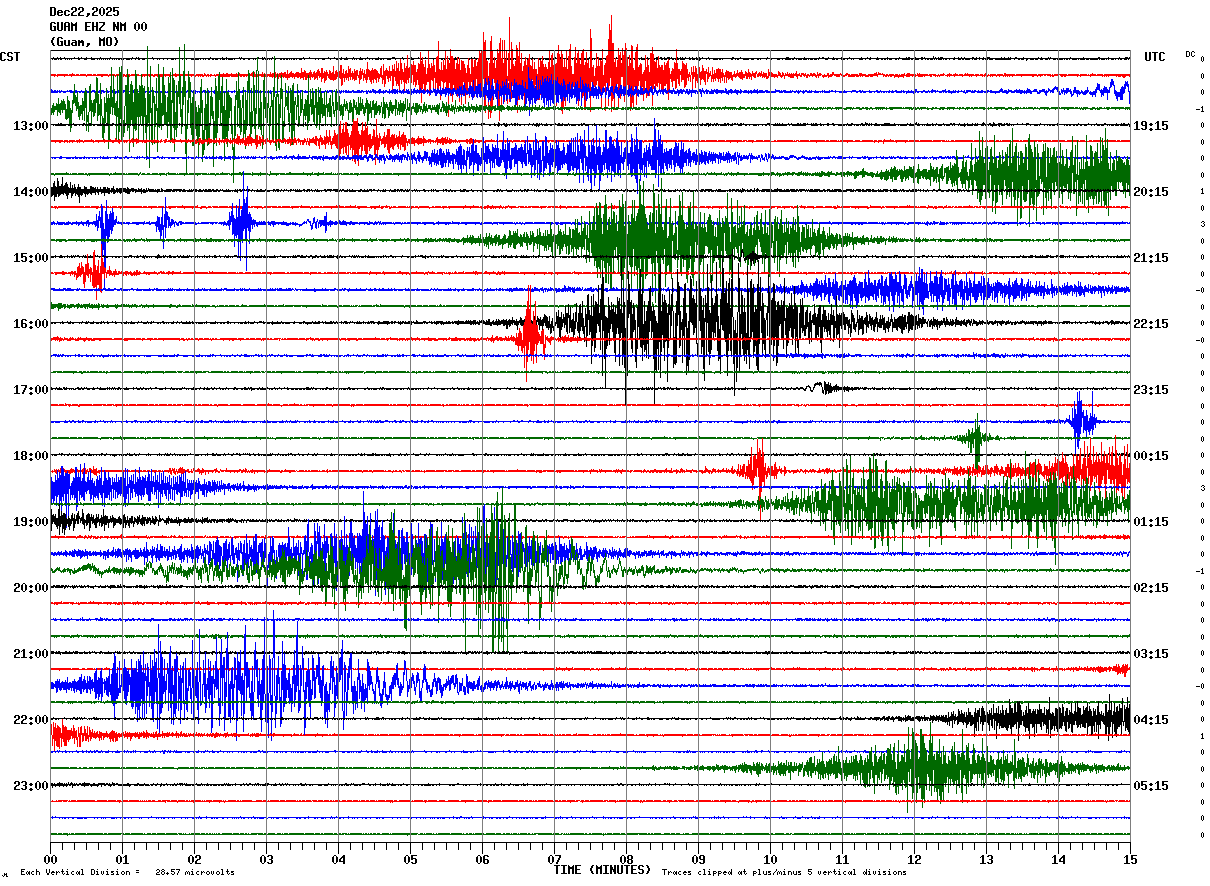This screenshot has height=886, width=1210.
Task: Select the 20:00 CST time label
Action: click(31, 588)
